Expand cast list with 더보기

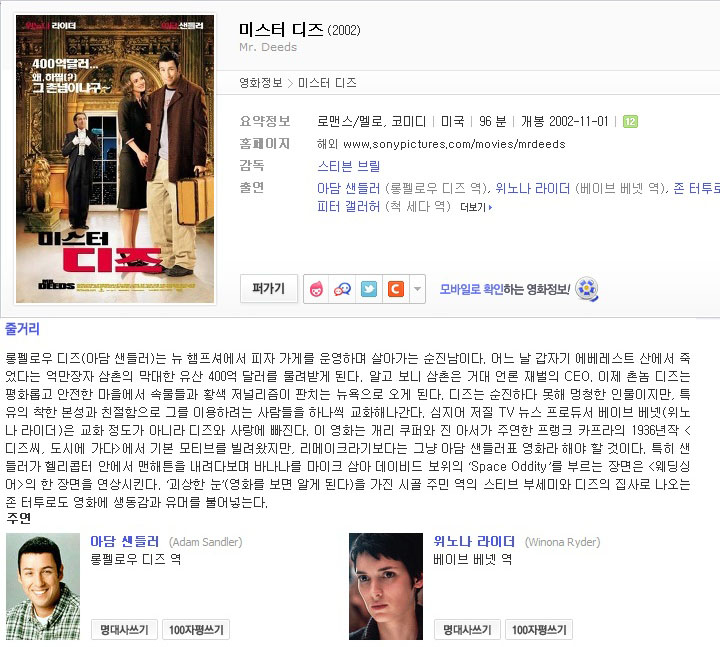click(x=476, y=208)
